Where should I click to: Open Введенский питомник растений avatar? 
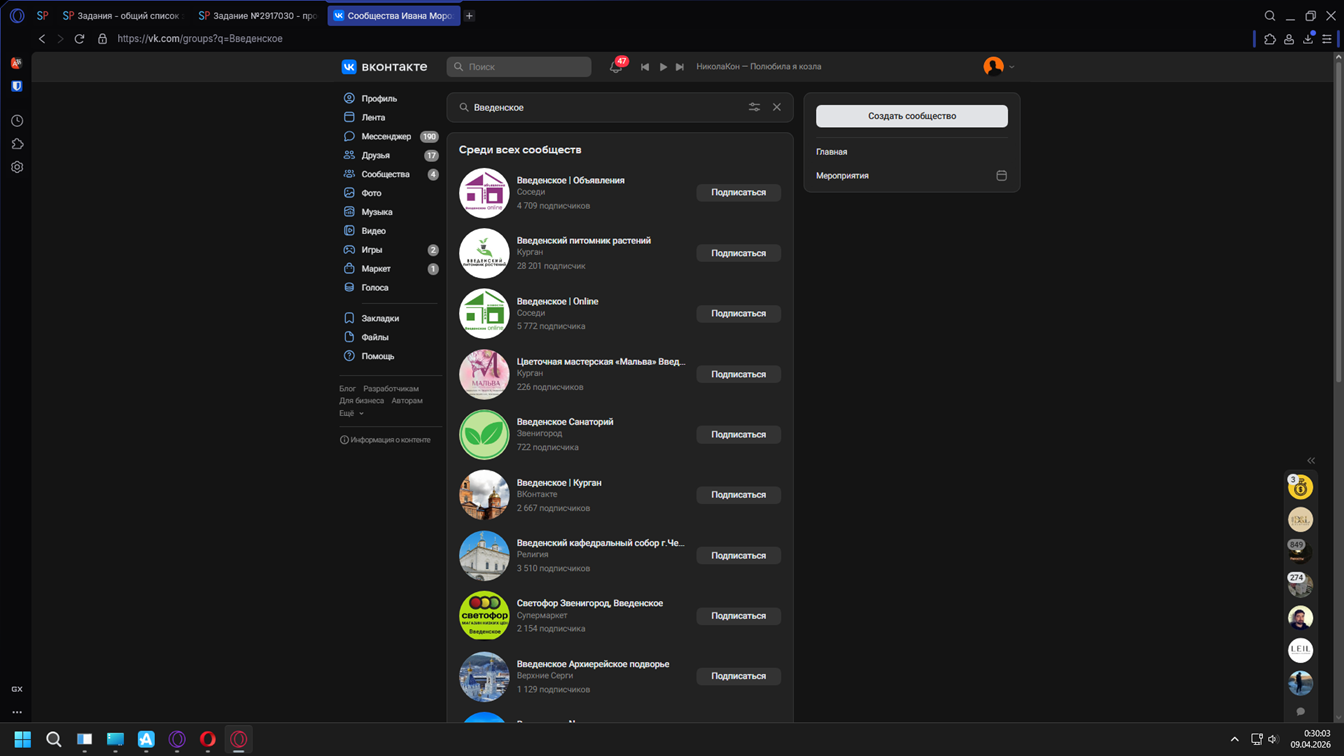pos(484,253)
